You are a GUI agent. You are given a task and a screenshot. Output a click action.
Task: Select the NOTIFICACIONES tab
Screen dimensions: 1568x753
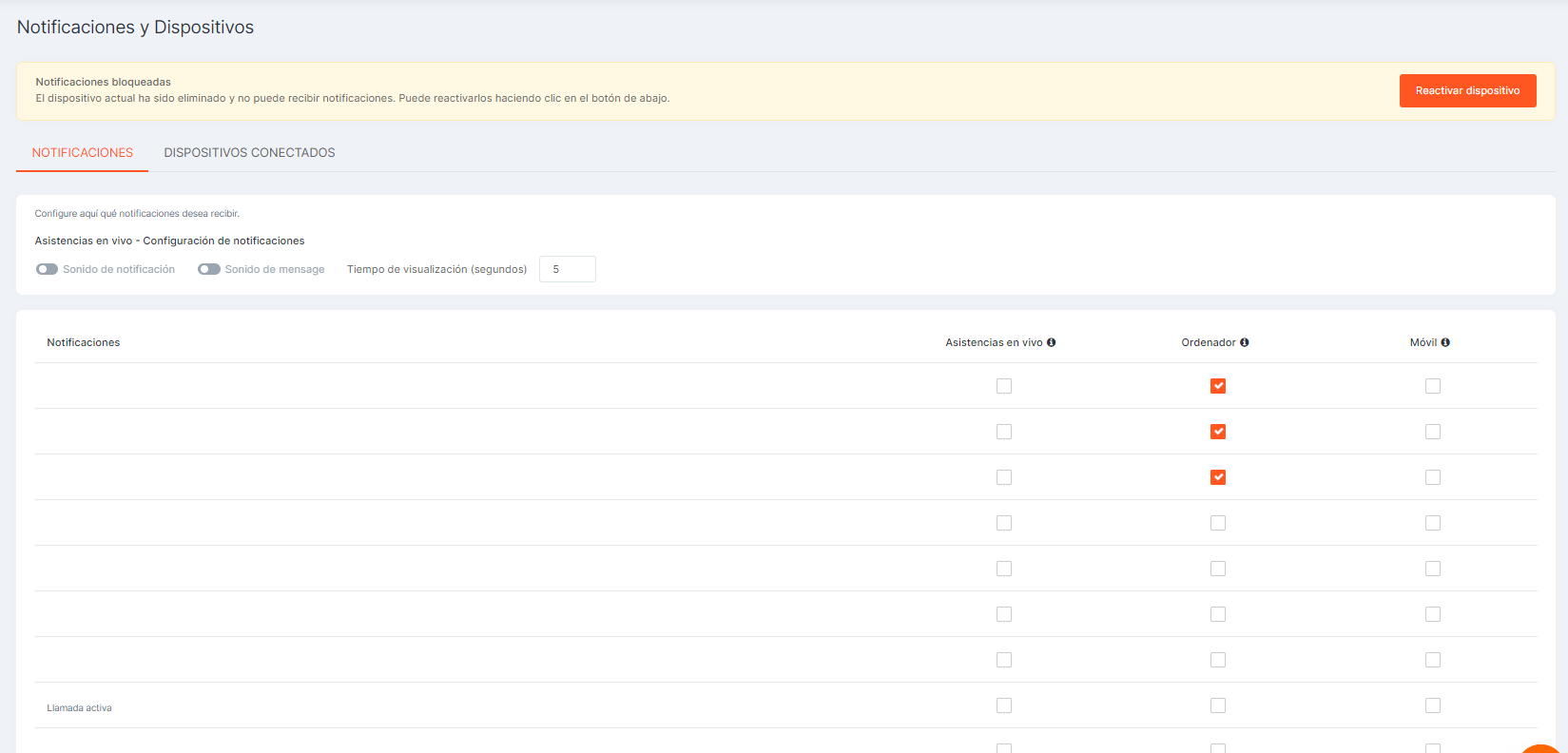(83, 153)
